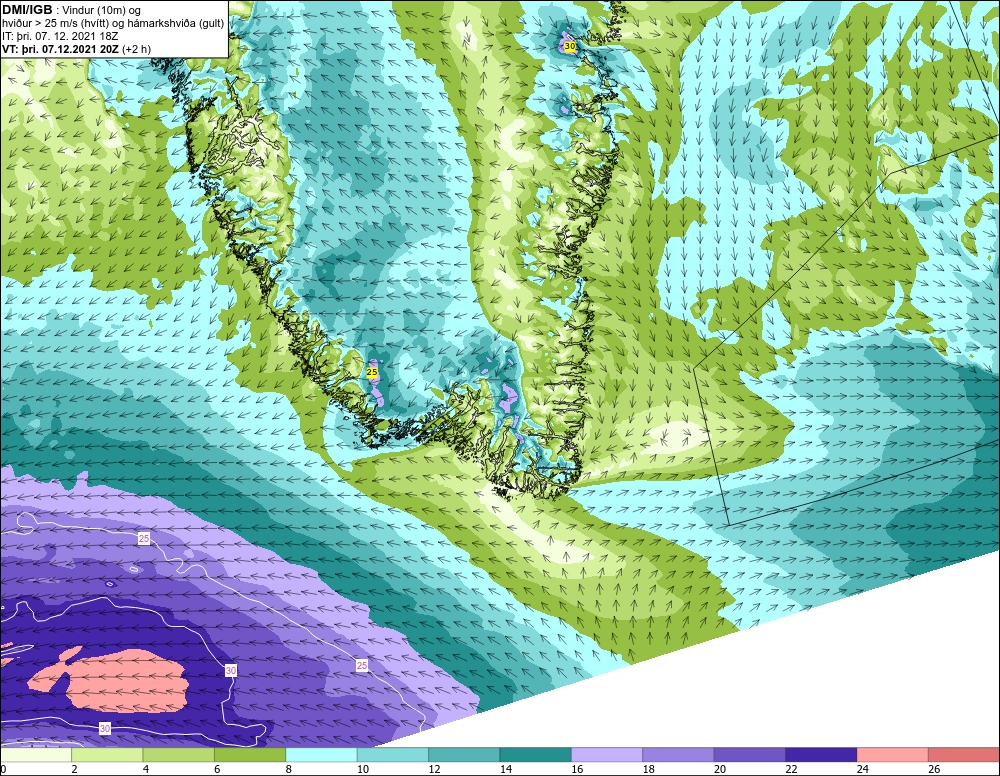1000x776 pixels.
Task: Click the 'VT: þri. 07.12.2021 20Z' line
Action: click(x=60, y=49)
